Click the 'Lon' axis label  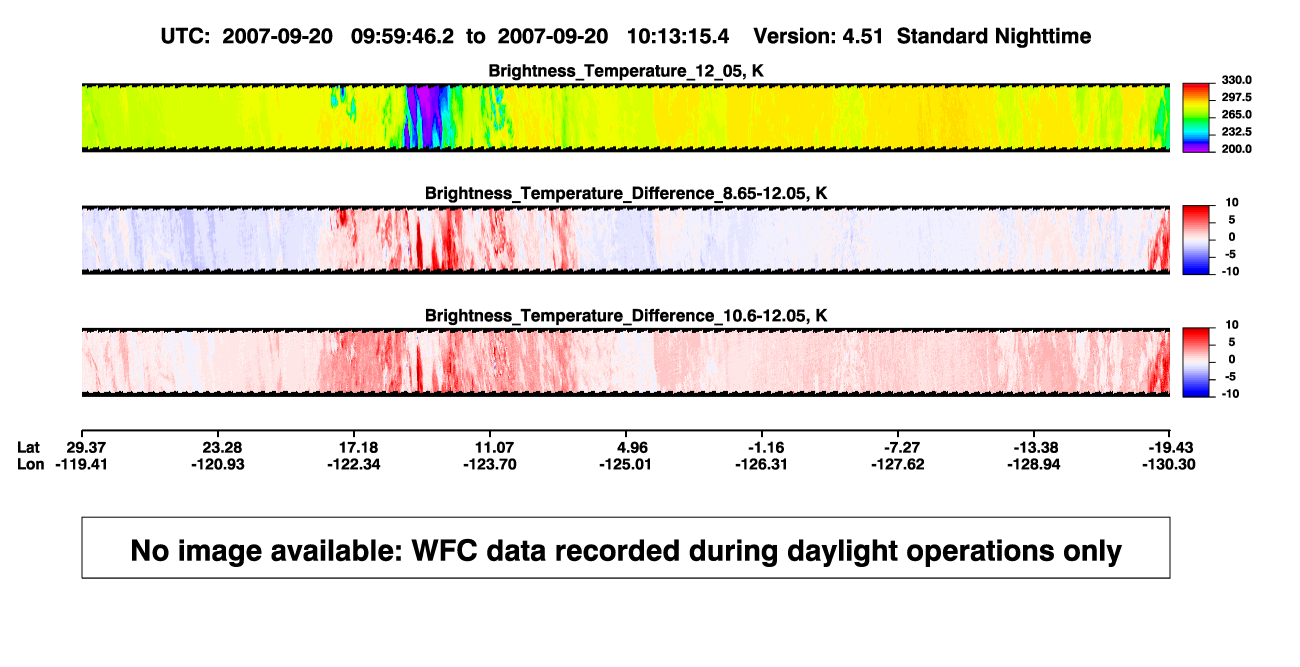coord(30,464)
